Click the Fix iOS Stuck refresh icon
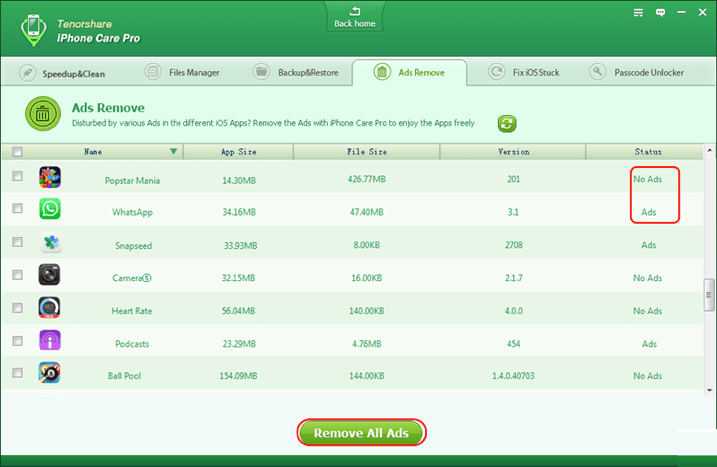Viewport: 717px width, 467px height. (497, 72)
